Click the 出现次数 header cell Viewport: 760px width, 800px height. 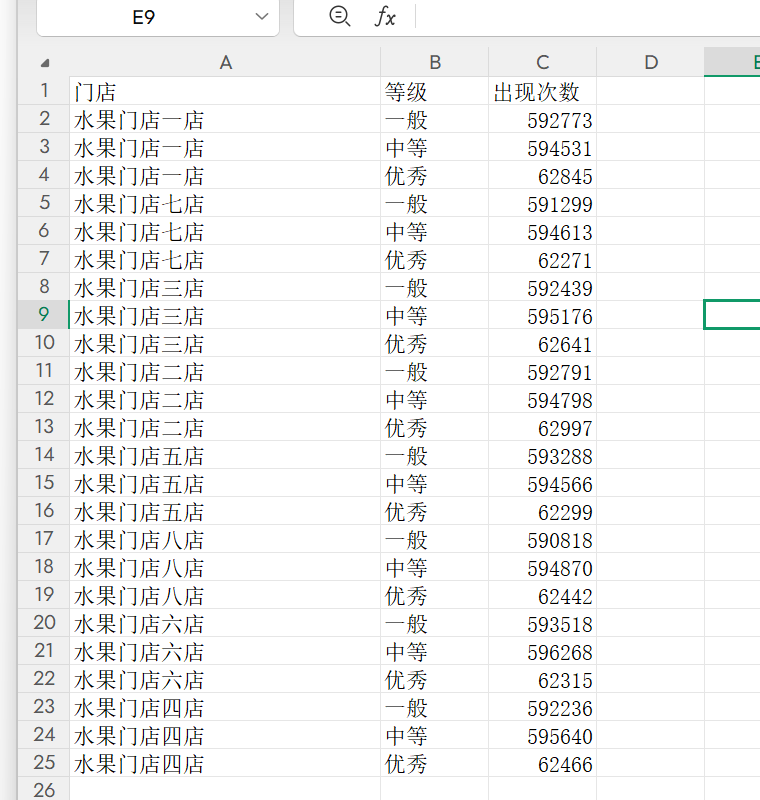[542, 92]
